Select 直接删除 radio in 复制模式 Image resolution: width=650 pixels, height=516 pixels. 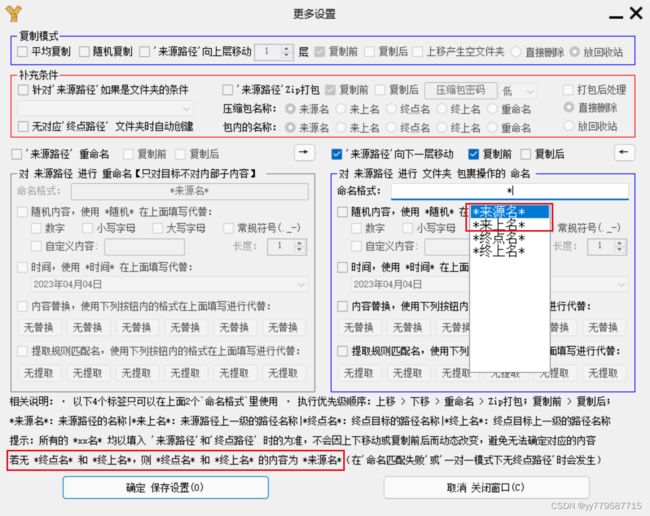point(516,52)
